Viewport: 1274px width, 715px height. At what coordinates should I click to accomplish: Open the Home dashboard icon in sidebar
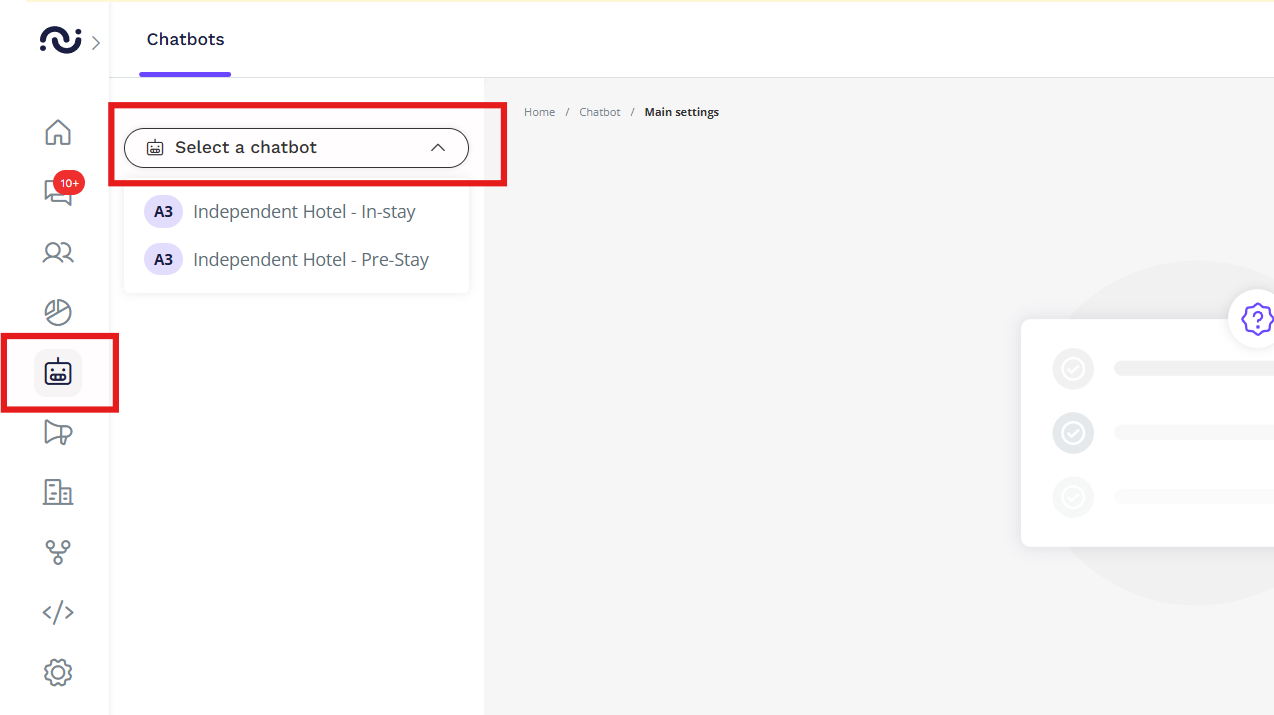coord(58,132)
